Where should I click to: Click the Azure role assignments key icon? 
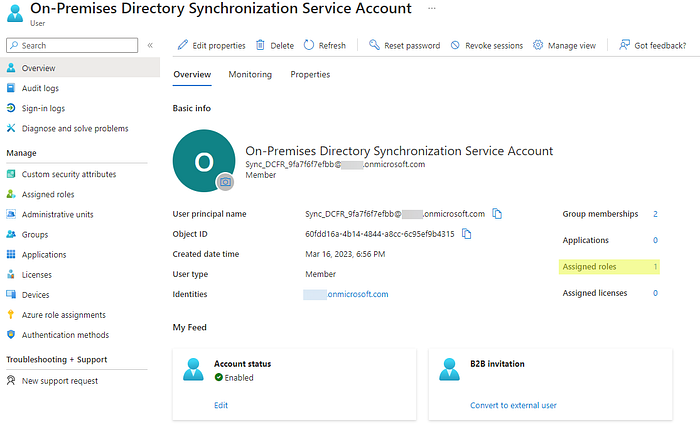coord(11,315)
